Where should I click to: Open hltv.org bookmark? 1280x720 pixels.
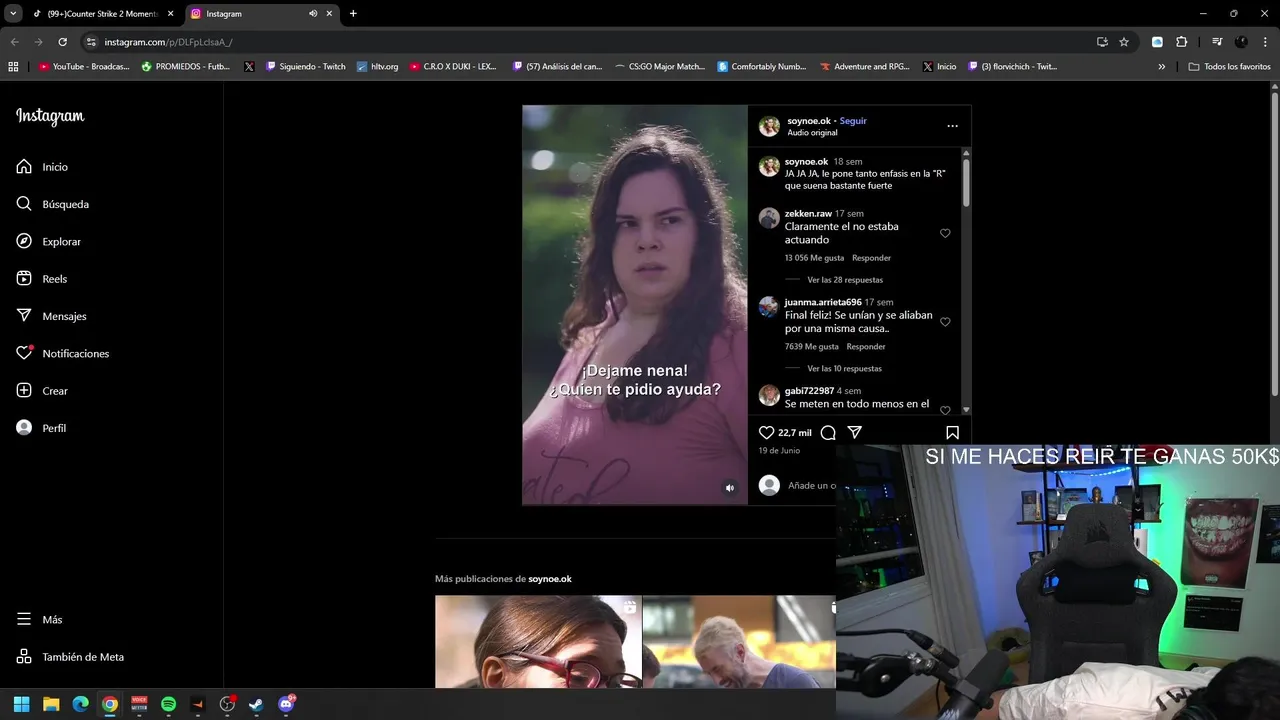click(x=378, y=67)
